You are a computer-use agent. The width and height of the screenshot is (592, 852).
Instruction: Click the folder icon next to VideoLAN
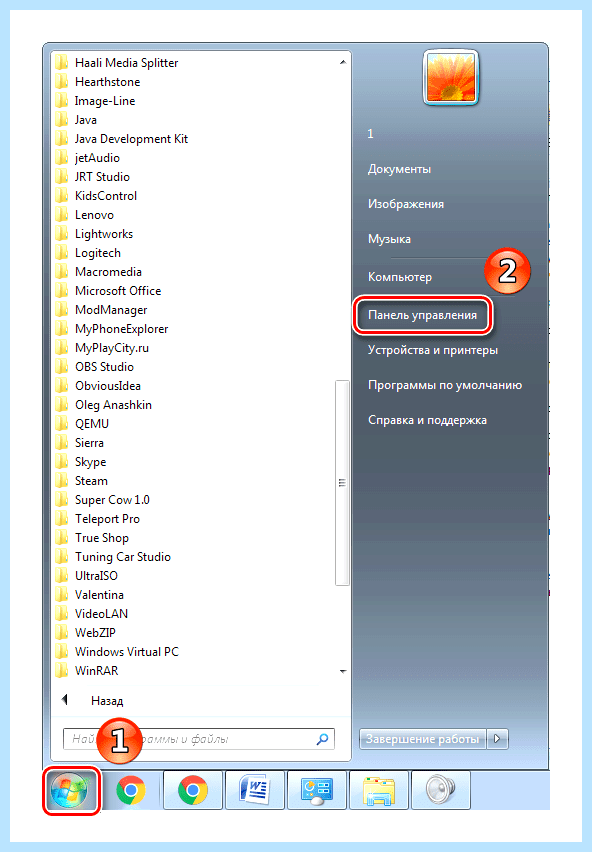coord(61,613)
